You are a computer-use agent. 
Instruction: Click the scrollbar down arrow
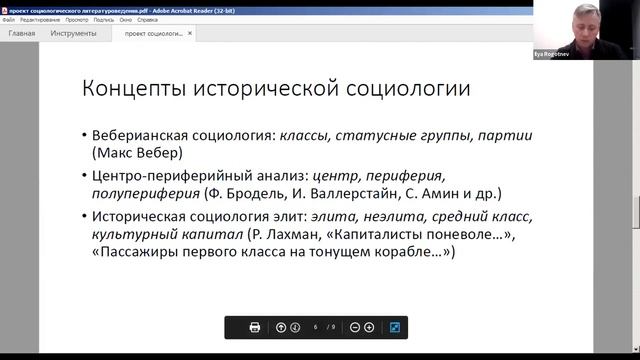pyautogui.click(x=636, y=349)
